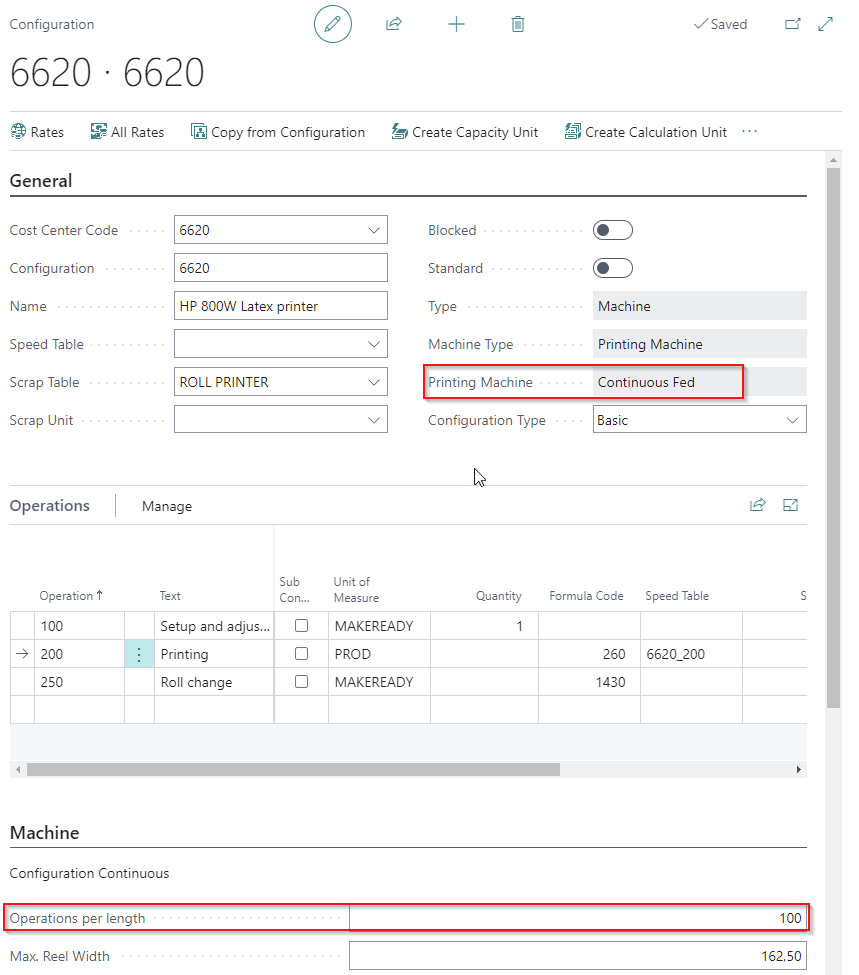Select Copy from Configuration
This screenshot has height=975, width=859.
click(x=278, y=131)
